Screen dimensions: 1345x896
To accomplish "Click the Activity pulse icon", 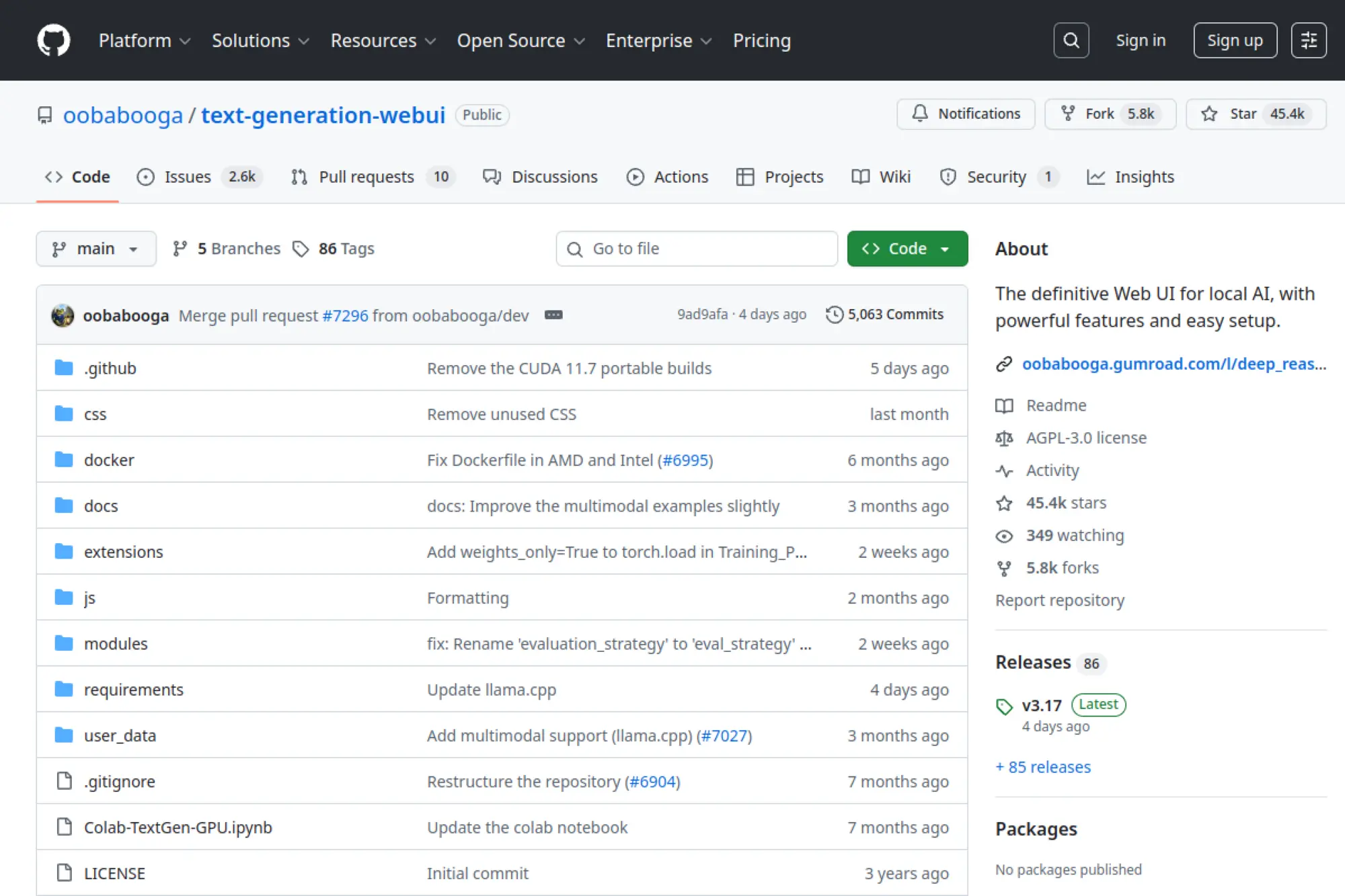I will (1003, 471).
